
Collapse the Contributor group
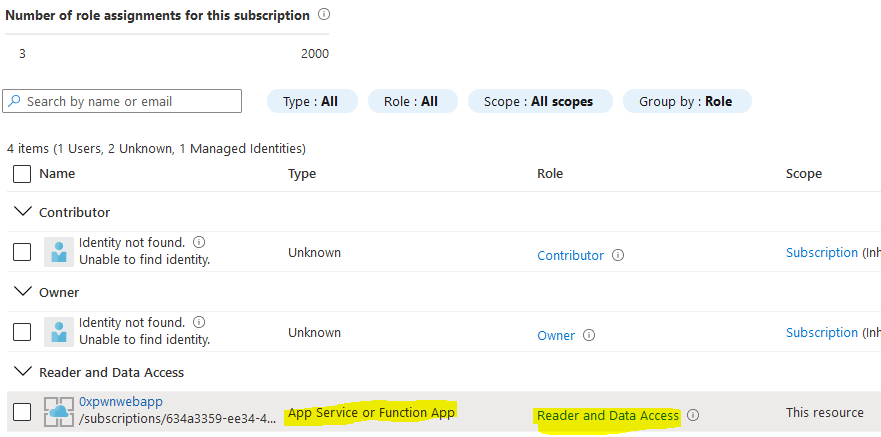(22, 212)
